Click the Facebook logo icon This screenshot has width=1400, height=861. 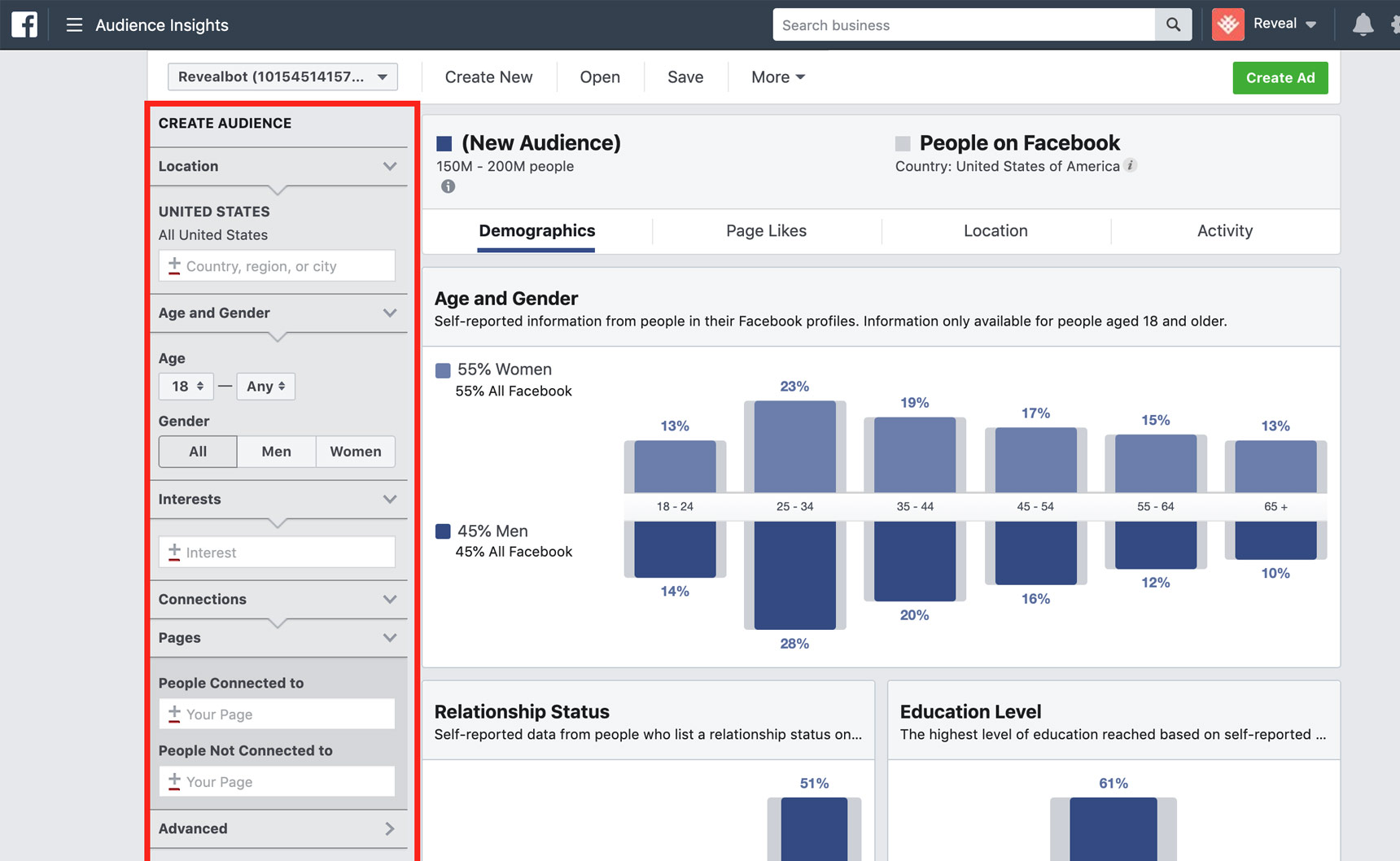coord(24,24)
